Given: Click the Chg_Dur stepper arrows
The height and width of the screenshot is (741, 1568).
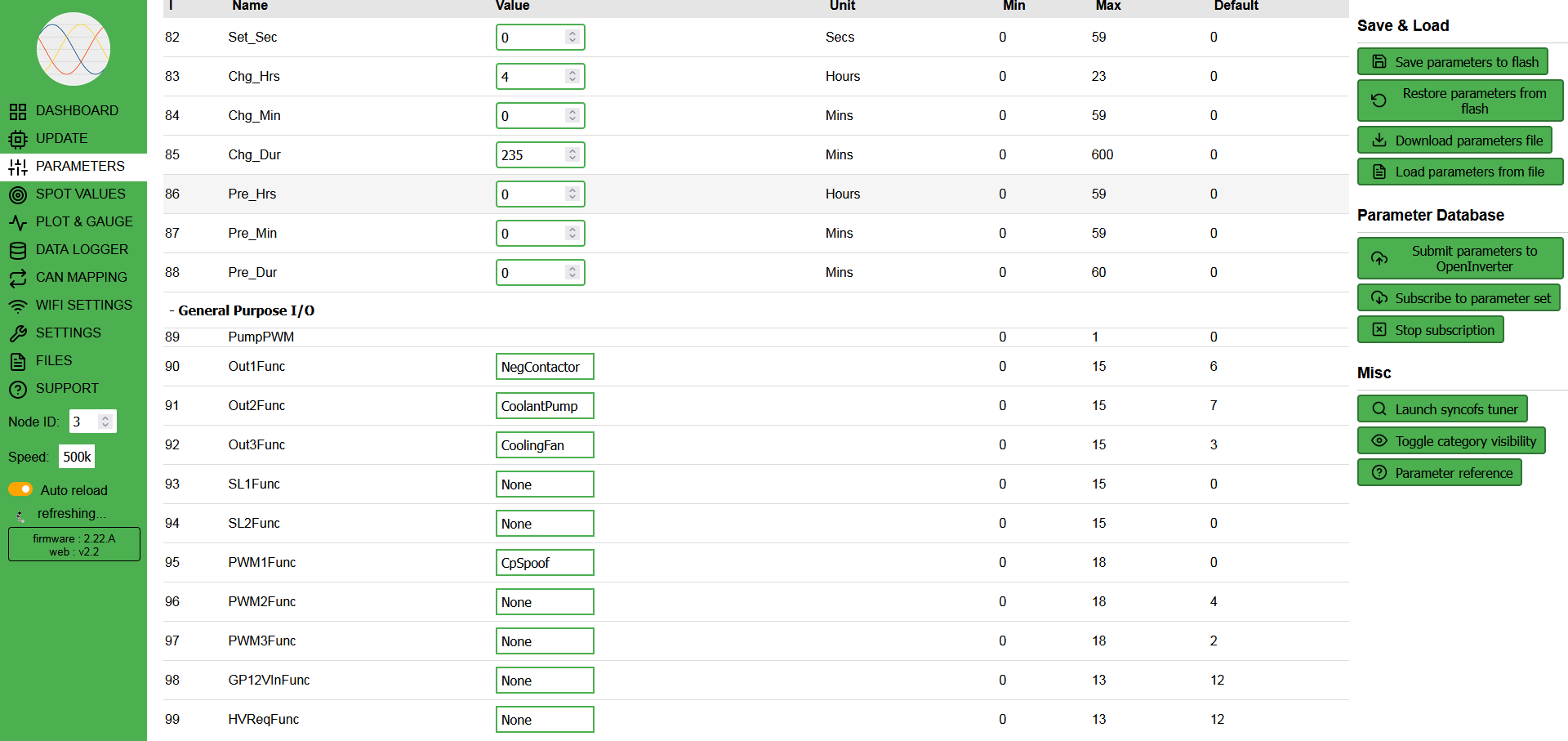Looking at the screenshot, I should pos(572,154).
